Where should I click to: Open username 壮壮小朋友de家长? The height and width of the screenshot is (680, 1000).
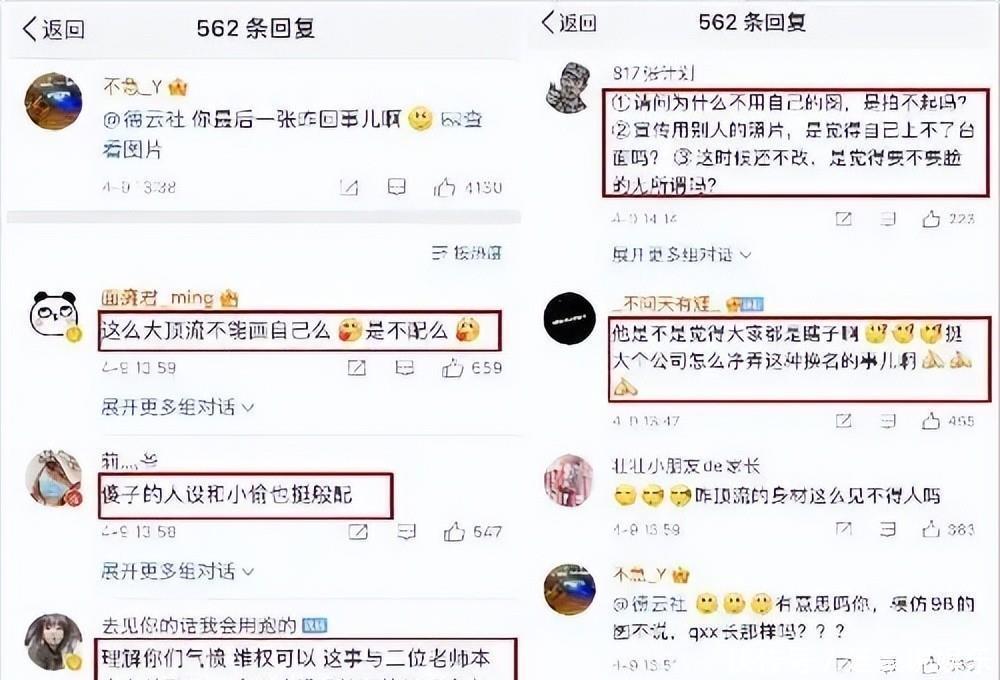click(686, 466)
